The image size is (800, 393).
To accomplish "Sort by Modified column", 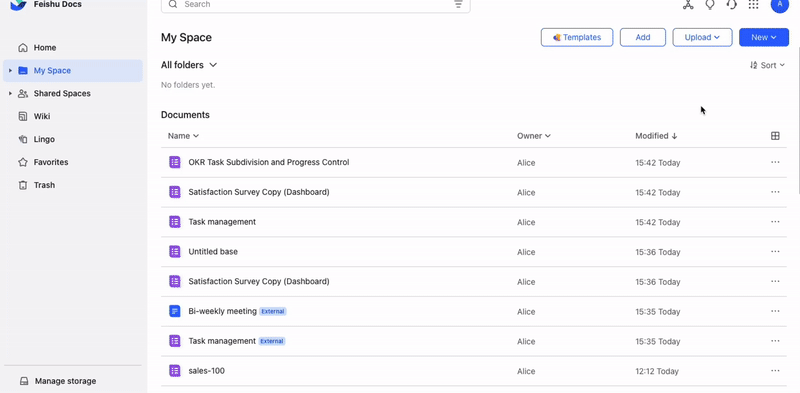I will [x=656, y=136].
